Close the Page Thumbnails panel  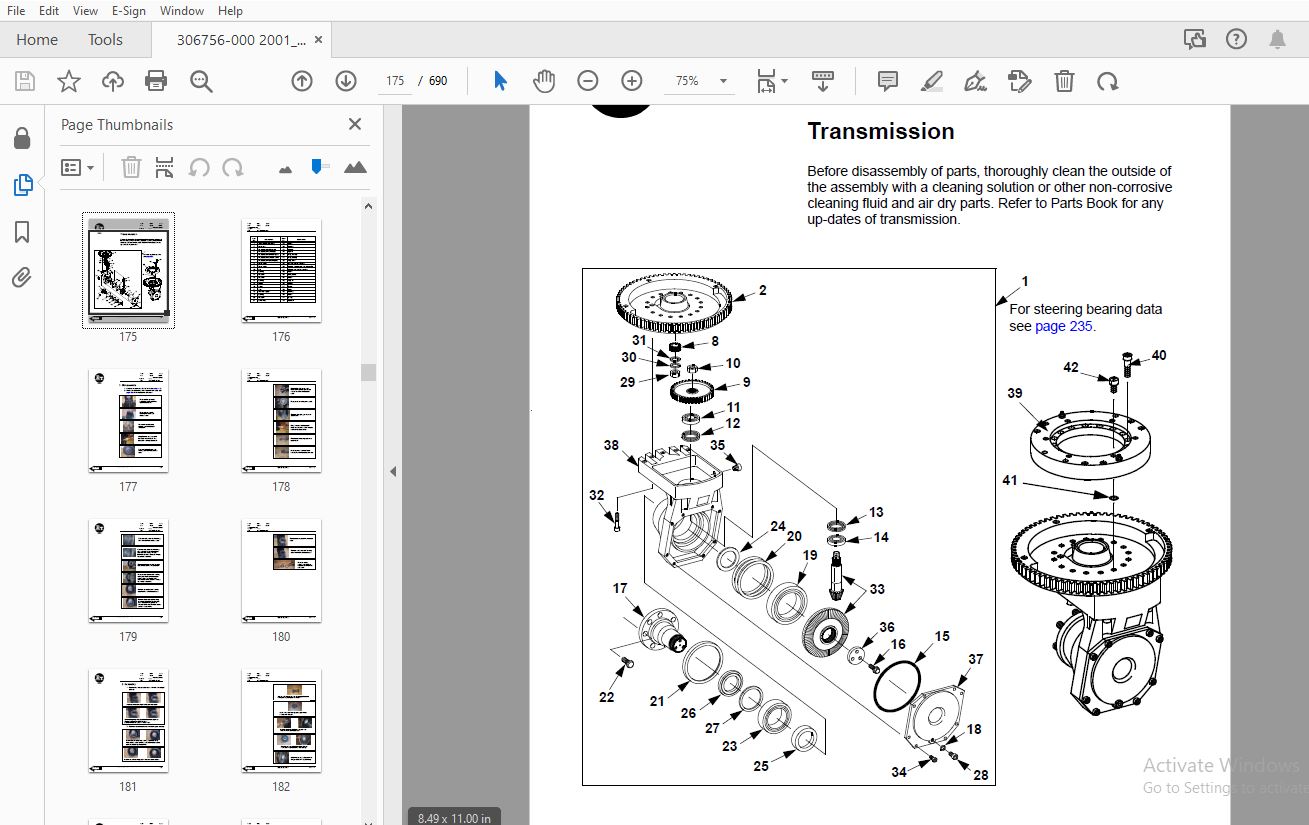[x=354, y=124]
